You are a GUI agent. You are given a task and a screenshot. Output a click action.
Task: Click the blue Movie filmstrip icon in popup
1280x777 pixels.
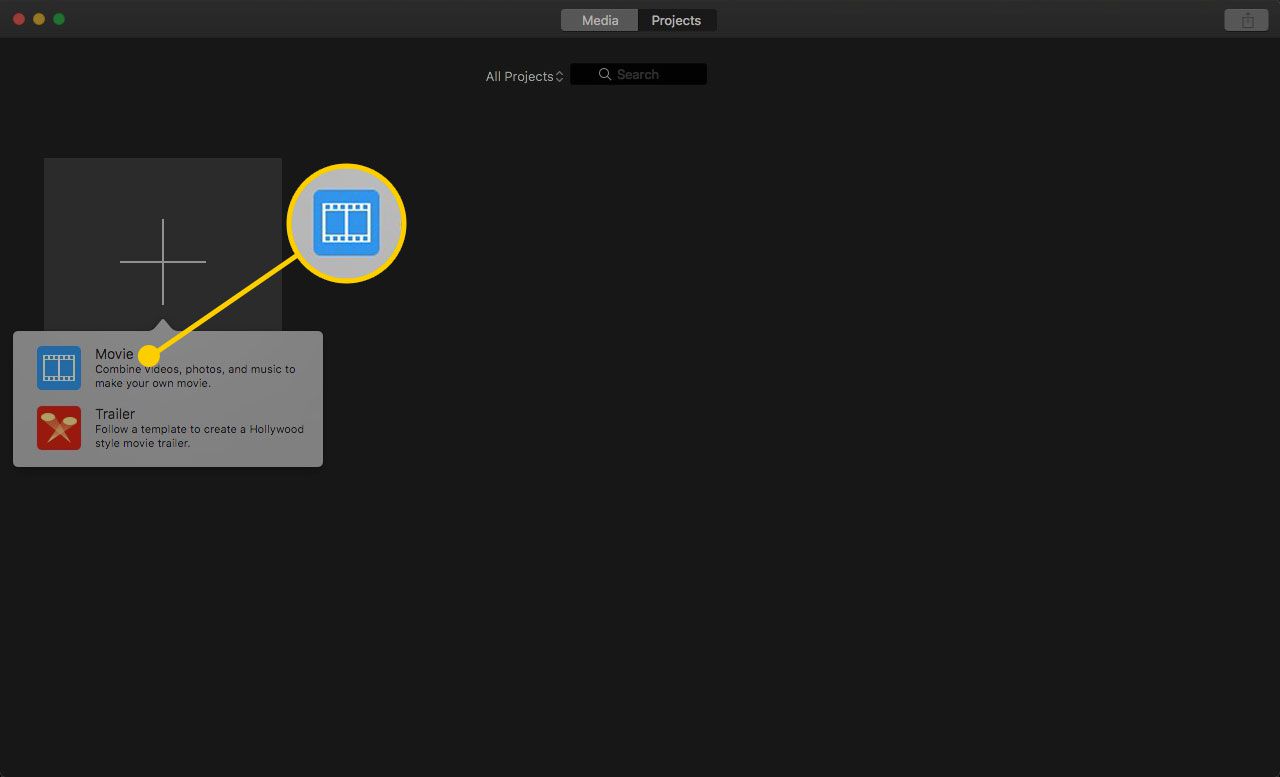tap(59, 368)
